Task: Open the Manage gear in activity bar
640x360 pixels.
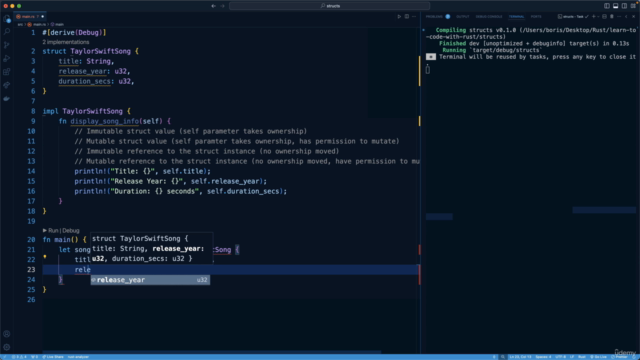Action: point(7,347)
